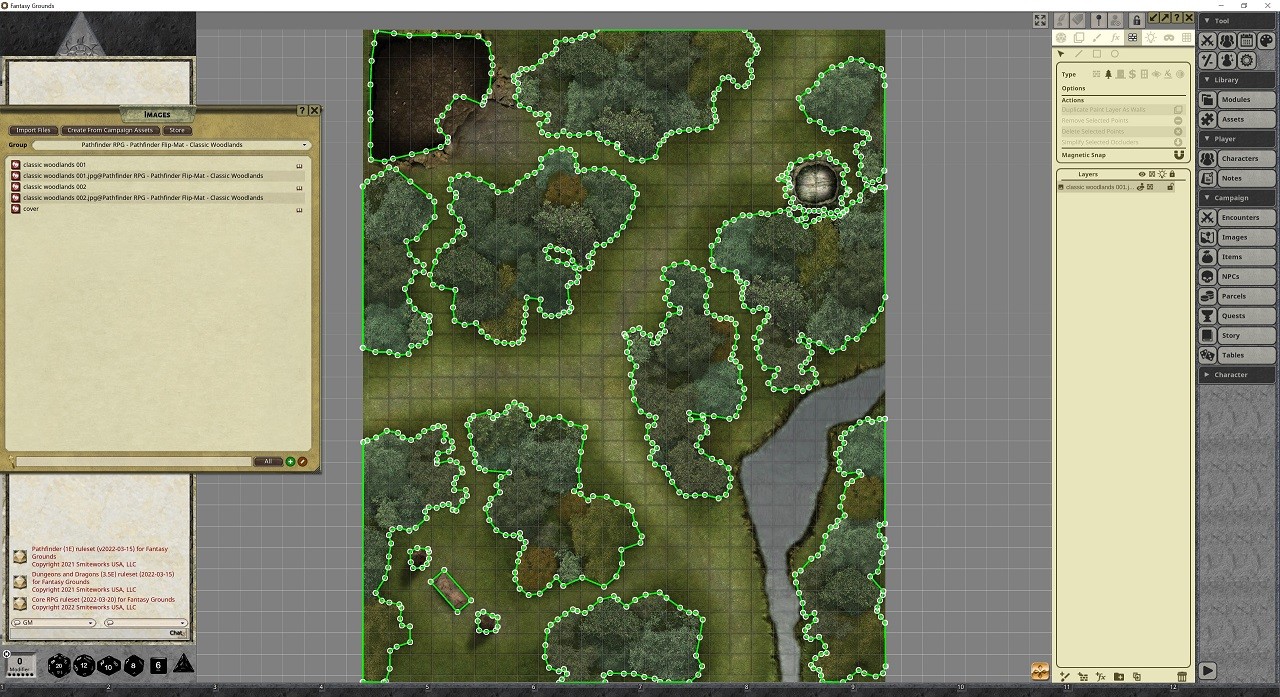Open the mask tool in image toolbar
Screen dimensions: 1280x697
[x=1169, y=37]
